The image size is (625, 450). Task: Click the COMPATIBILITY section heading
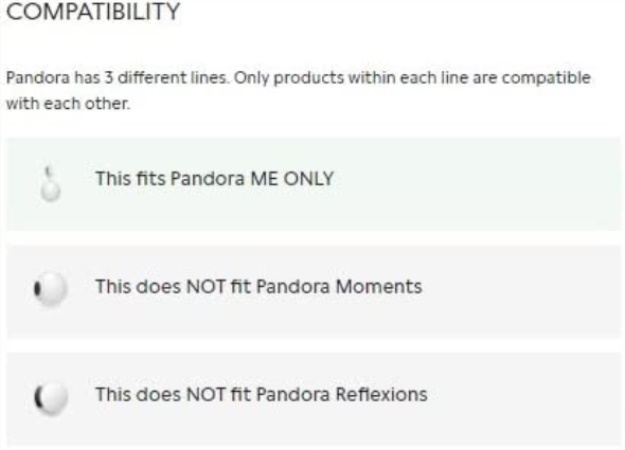pyautogui.click(x=93, y=11)
